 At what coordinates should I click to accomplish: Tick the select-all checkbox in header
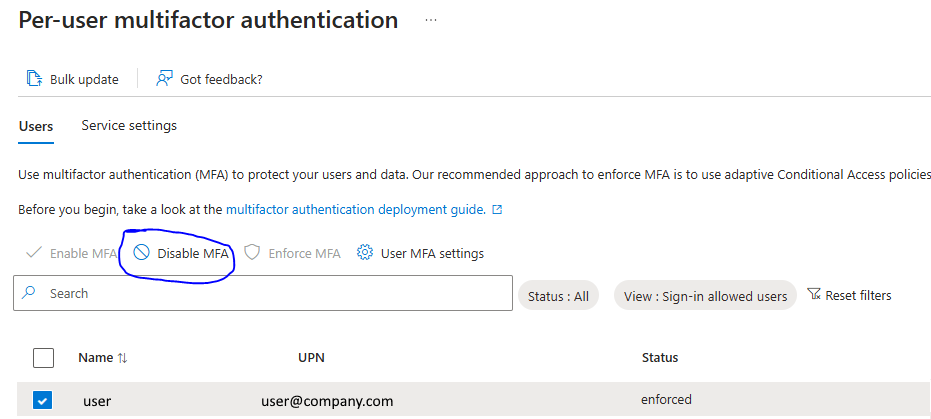pyautogui.click(x=43, y=358)
